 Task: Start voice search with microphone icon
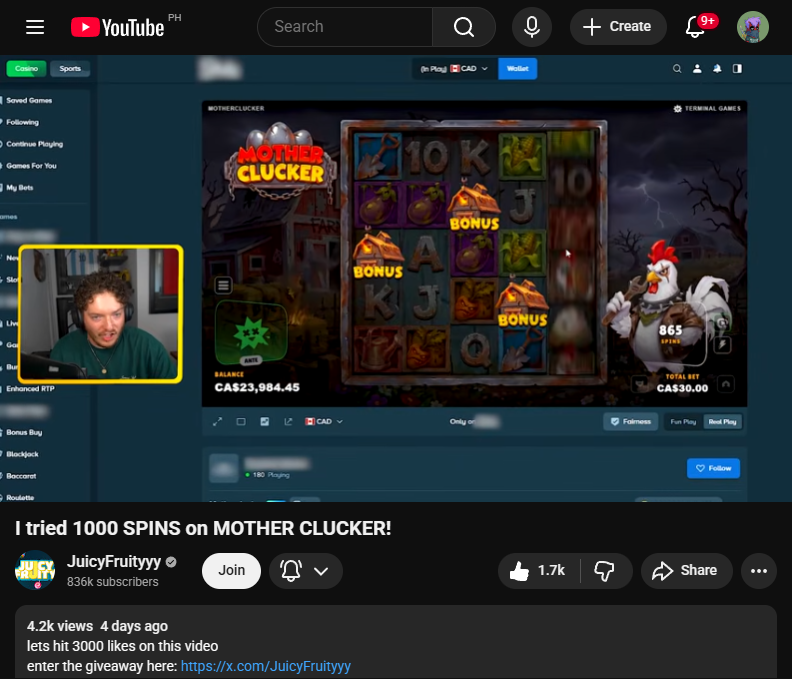[531, 27]
